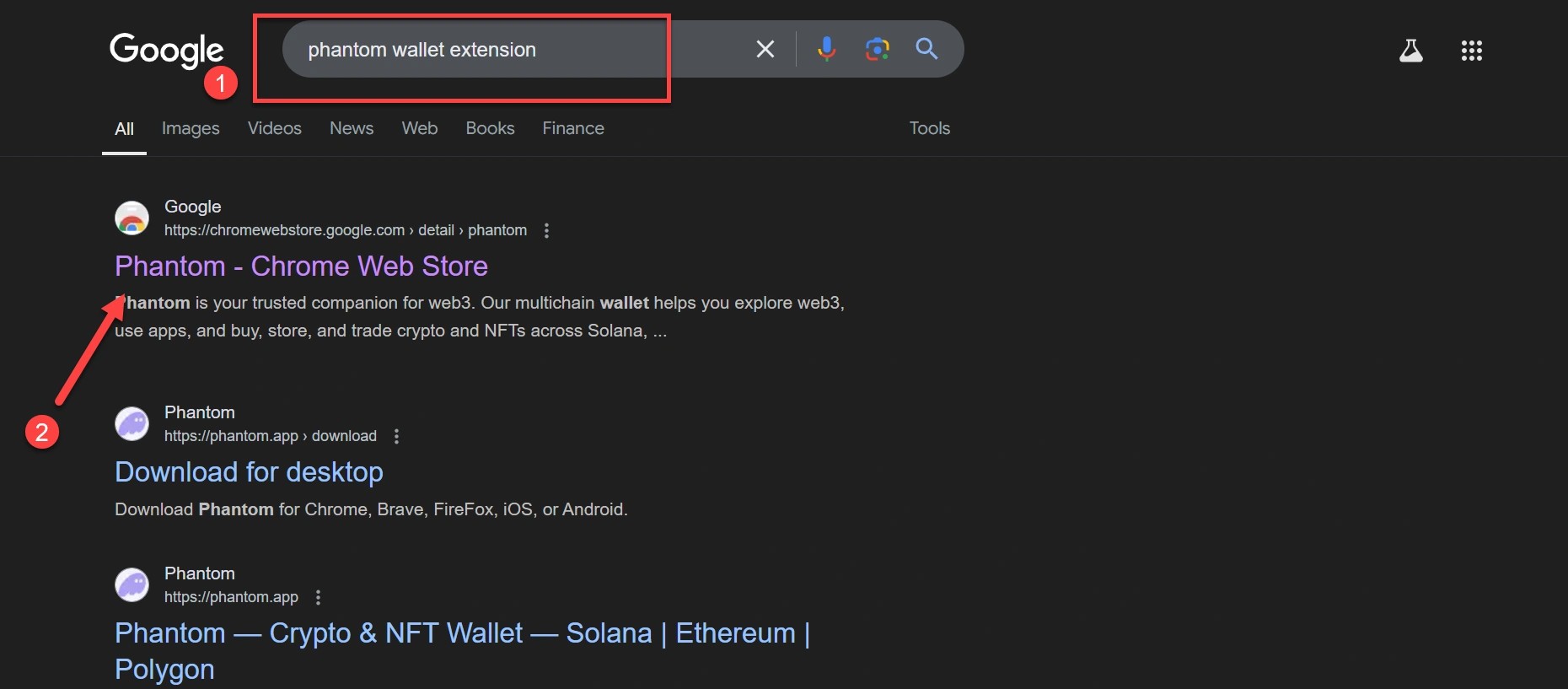The width and height of the screenshot is (1568, 689).
Task: Open three-dot menu for Chrome Web Store result
Action: pos(546,230)
